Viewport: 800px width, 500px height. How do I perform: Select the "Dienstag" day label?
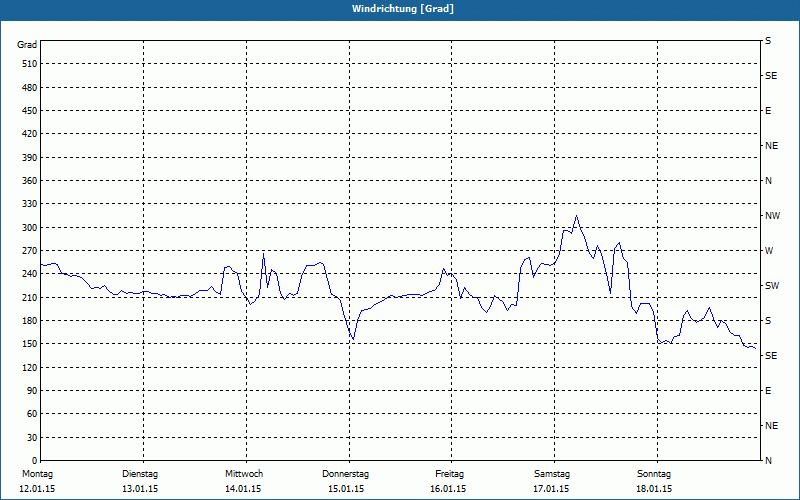[x=140, y=474]
